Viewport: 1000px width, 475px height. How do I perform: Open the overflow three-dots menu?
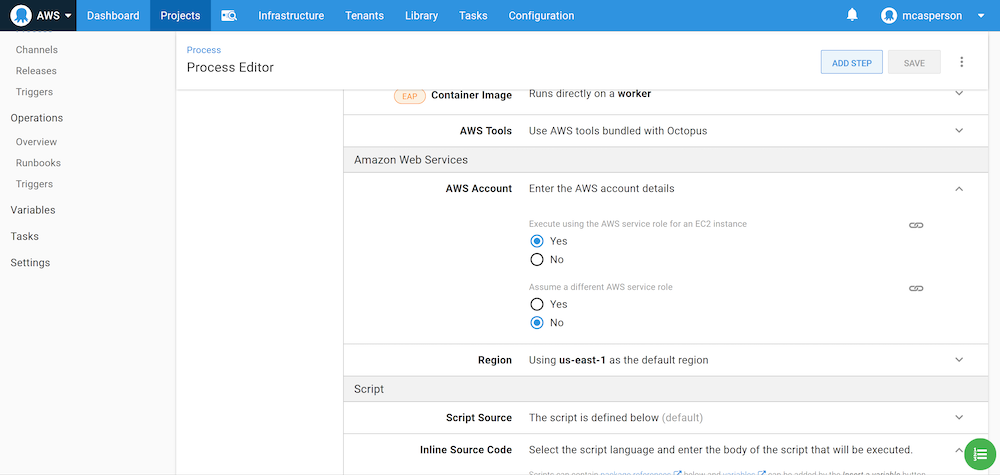point(962,62)
